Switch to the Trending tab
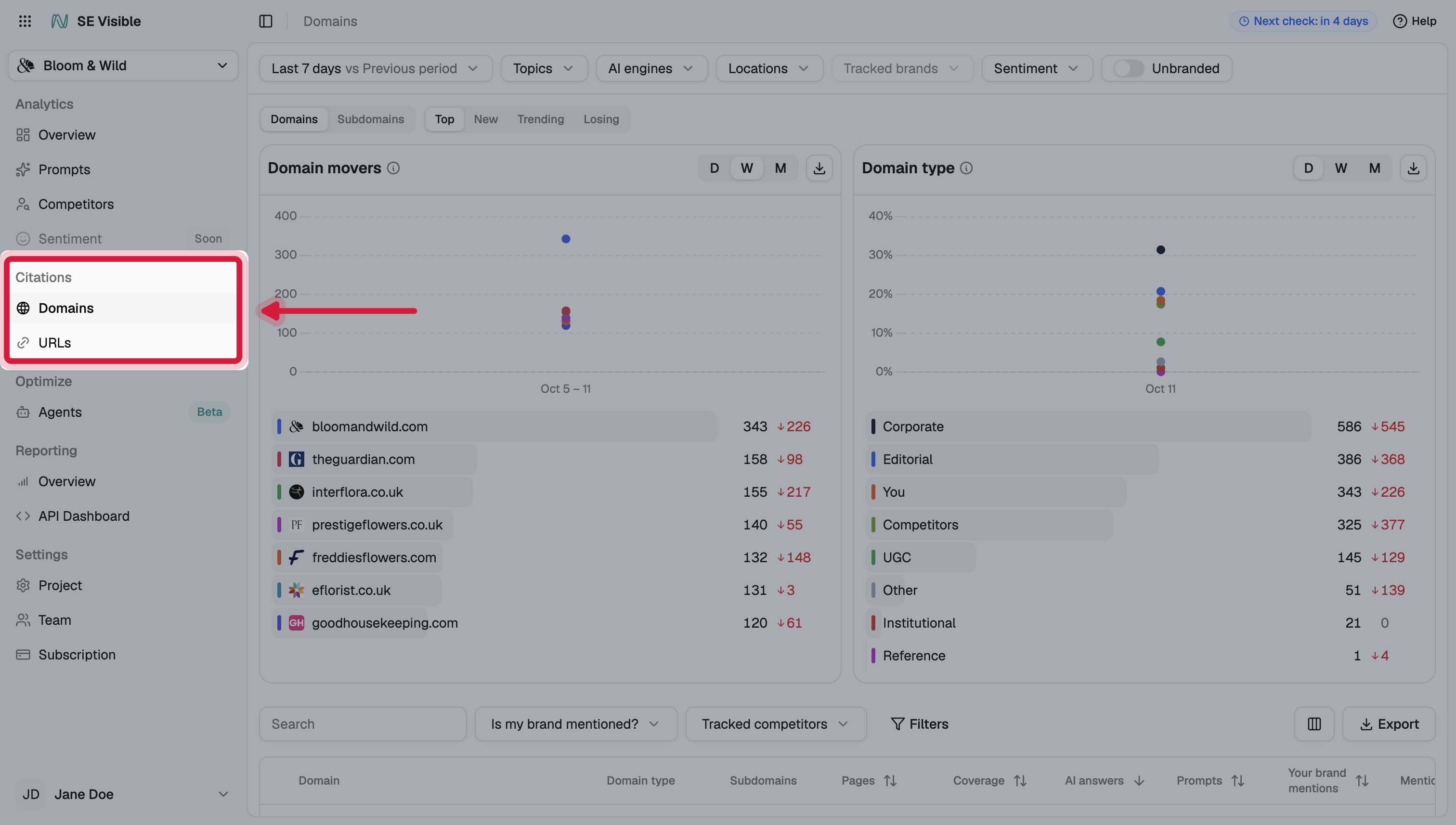 [540, 119]
